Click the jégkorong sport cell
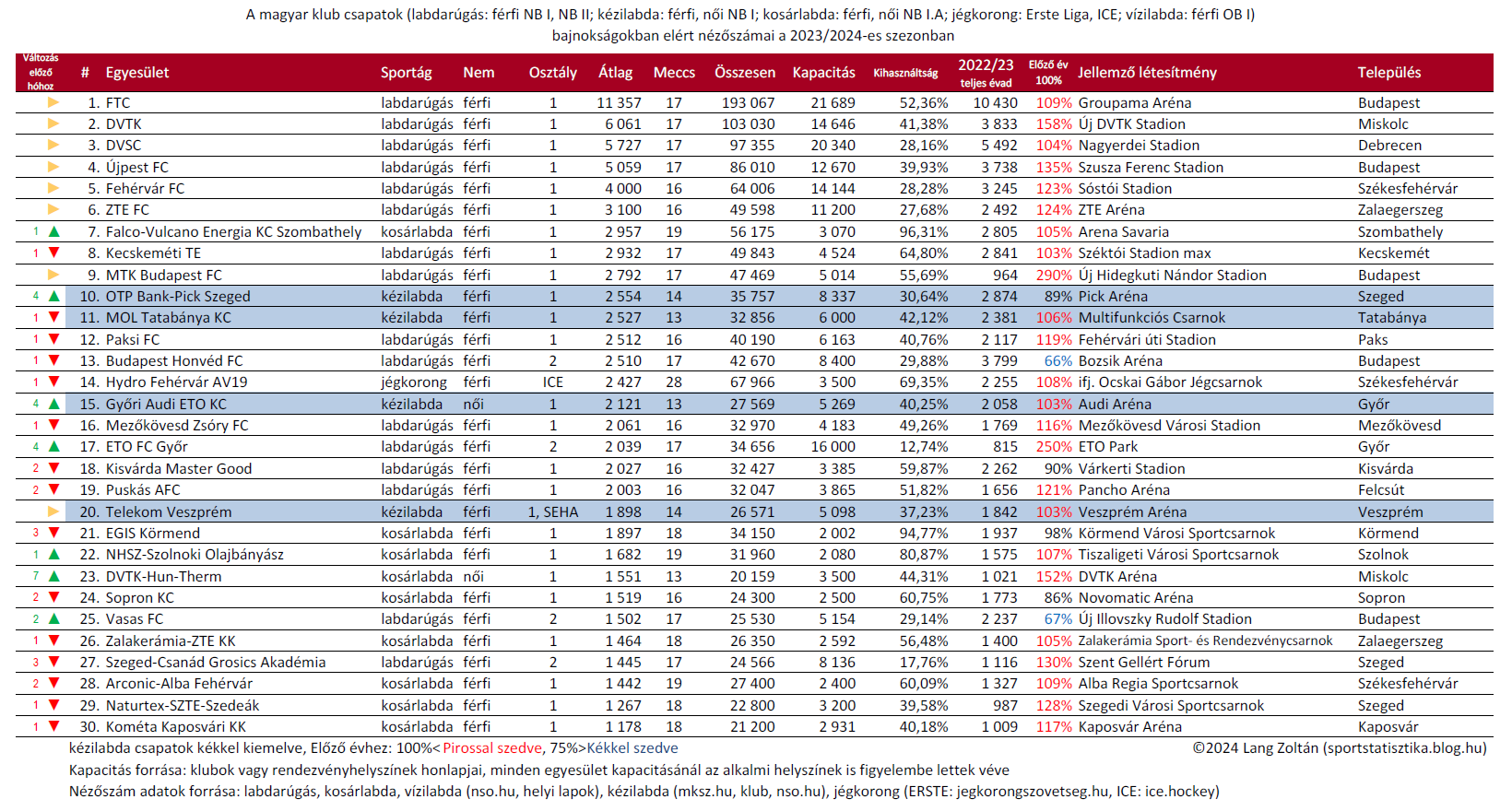The width and height of the screenshot is (1512, 811). coord(414,382)
